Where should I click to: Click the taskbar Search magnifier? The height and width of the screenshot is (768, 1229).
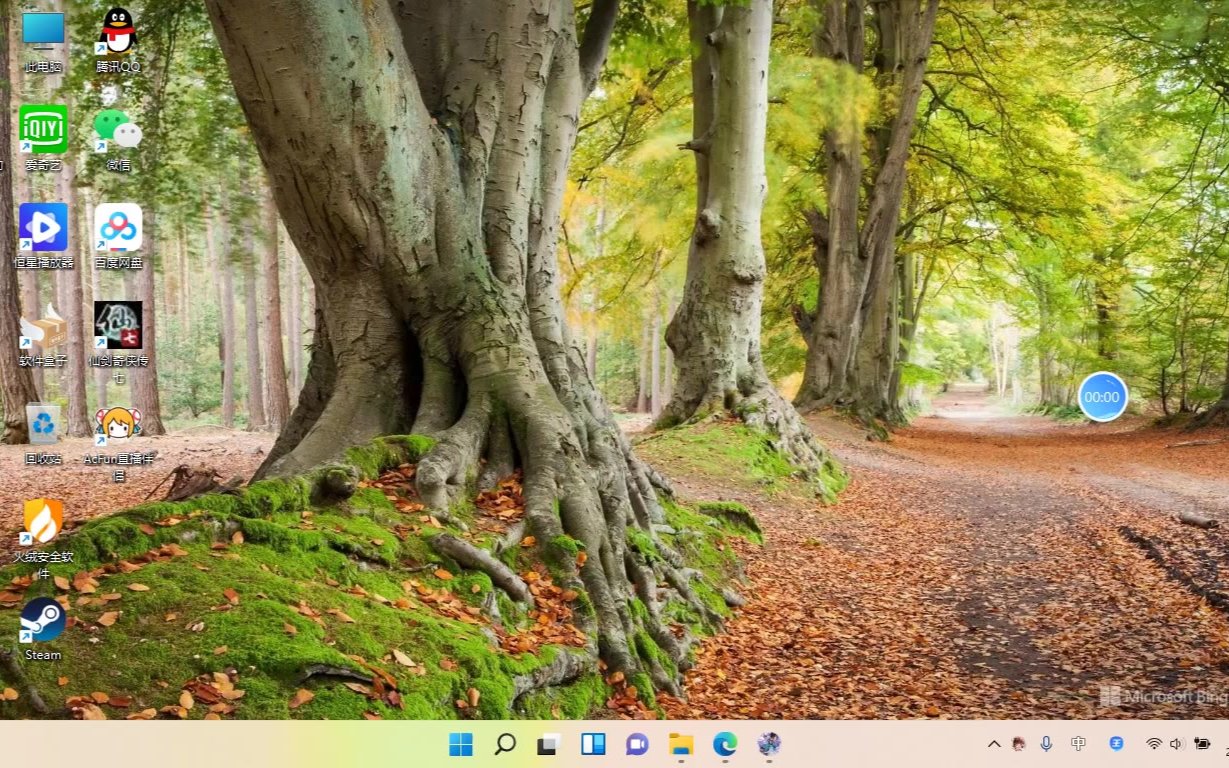pos(505,744)
